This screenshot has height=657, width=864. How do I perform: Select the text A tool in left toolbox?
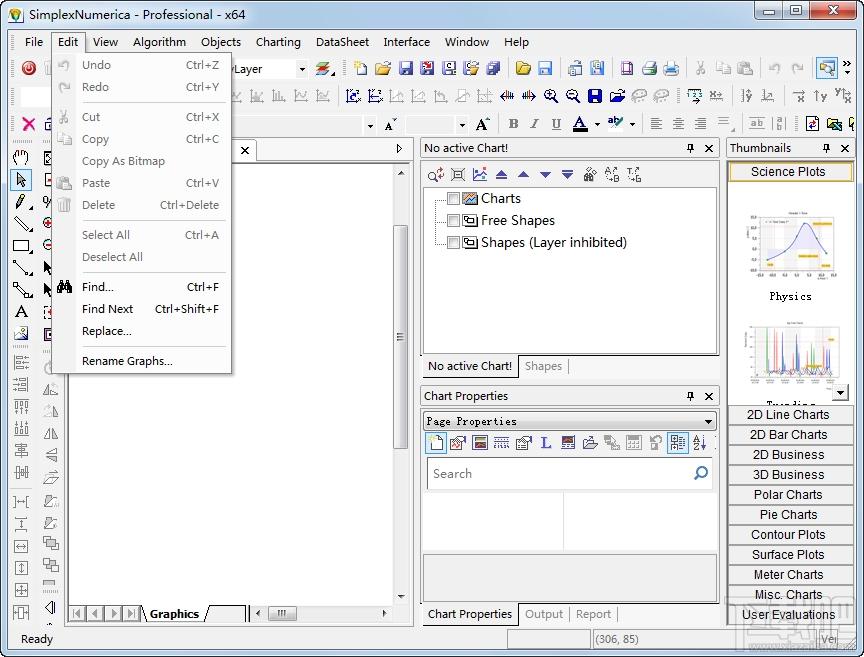[x=21, y=312]
